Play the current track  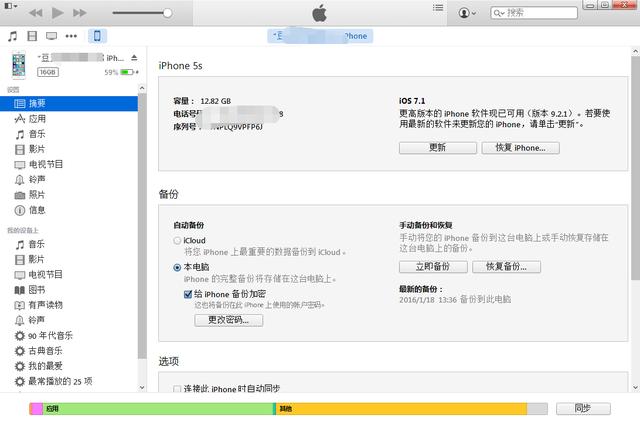pyautogui.click(x=58, y=13)
